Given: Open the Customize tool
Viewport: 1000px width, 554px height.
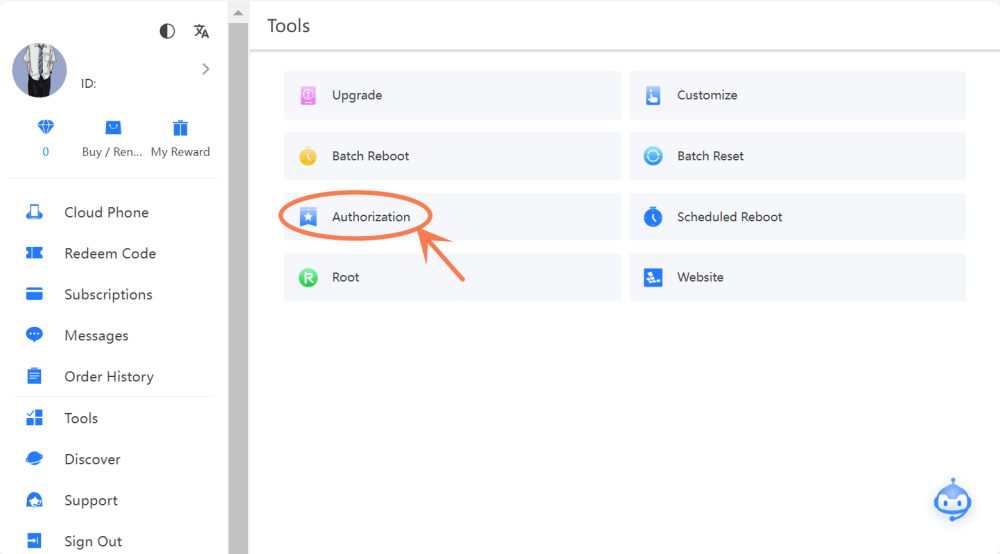Looking at the screenshot, I should pyautogui.click(x=797, y=95).
